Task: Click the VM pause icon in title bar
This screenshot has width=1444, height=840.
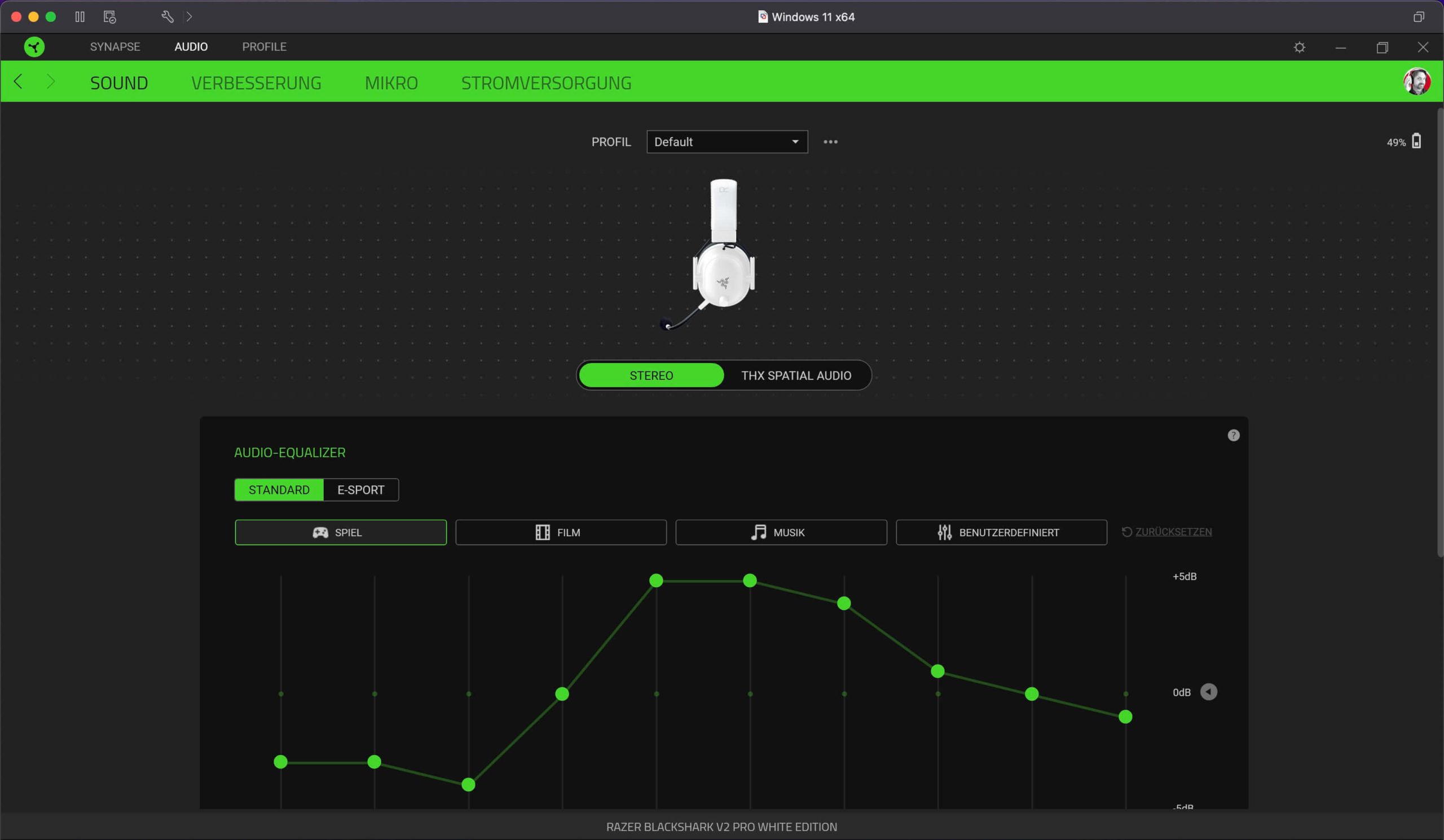Action: 80,16
